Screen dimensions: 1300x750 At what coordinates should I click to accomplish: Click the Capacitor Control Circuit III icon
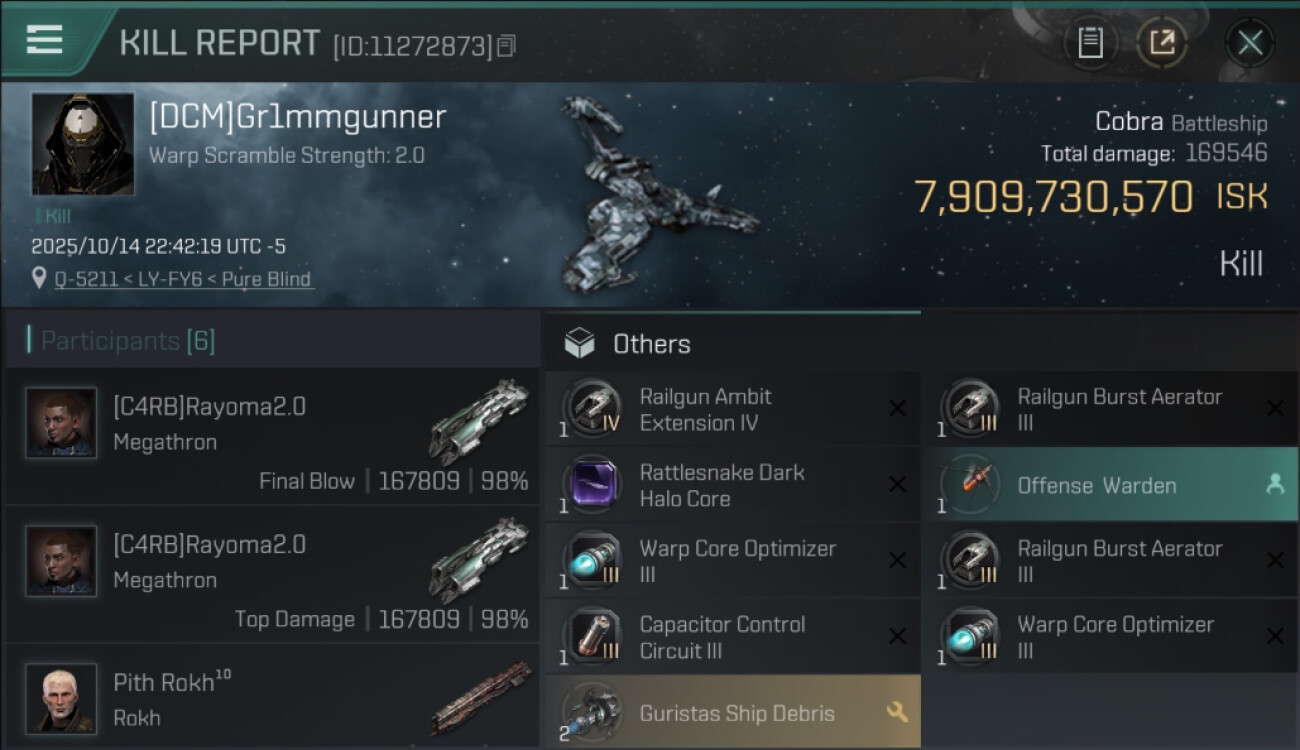pos(593,637)
